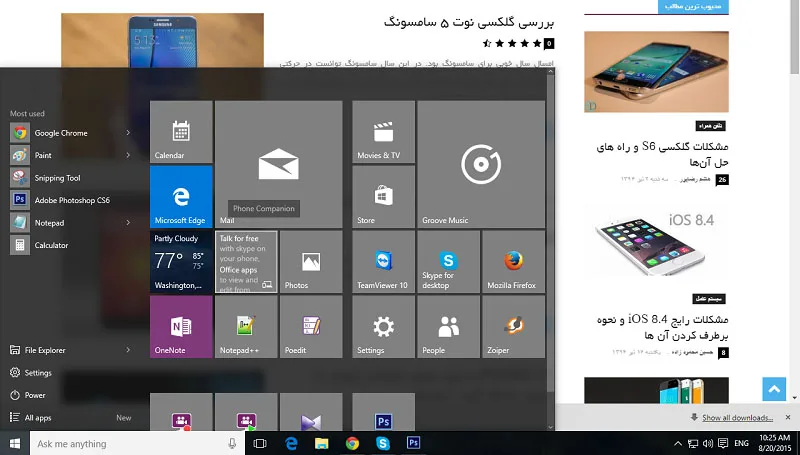The width and height of the screenshot is (800, 455).
Task: Click Show all downloads link
Action: tap(737, 418)
